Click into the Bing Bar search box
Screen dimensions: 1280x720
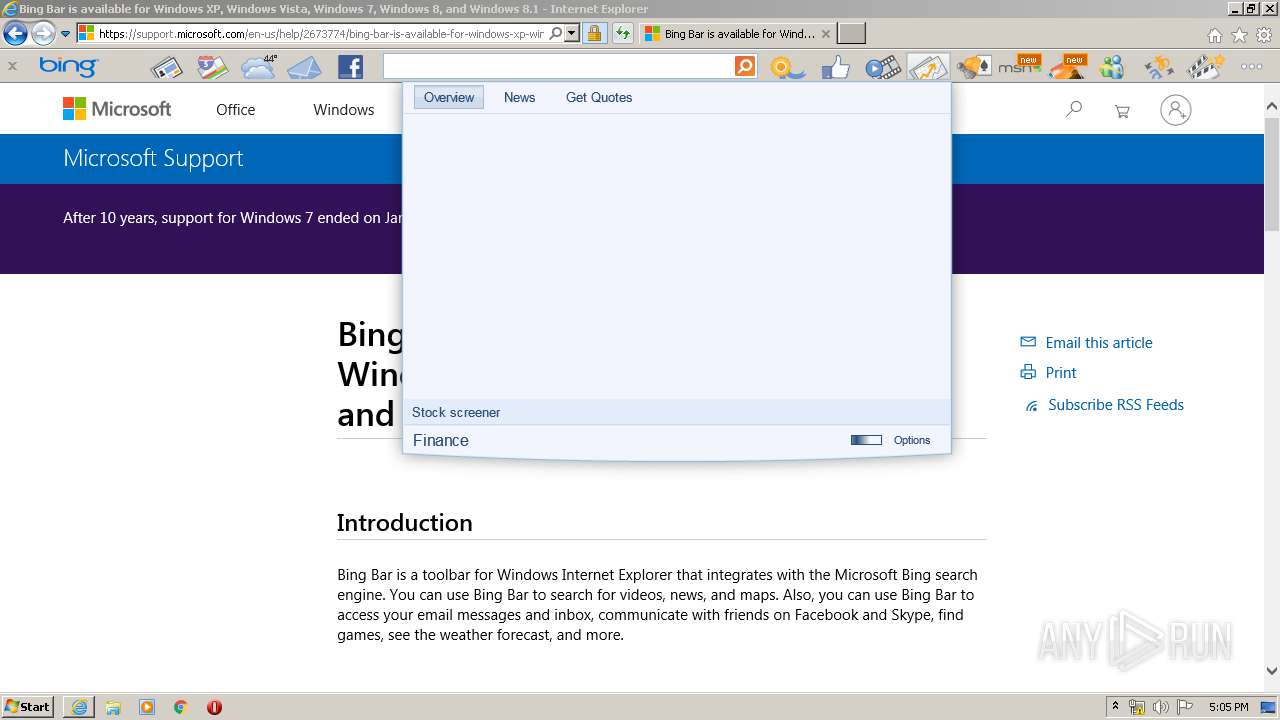pyautogui.click(x=558, y=67)
